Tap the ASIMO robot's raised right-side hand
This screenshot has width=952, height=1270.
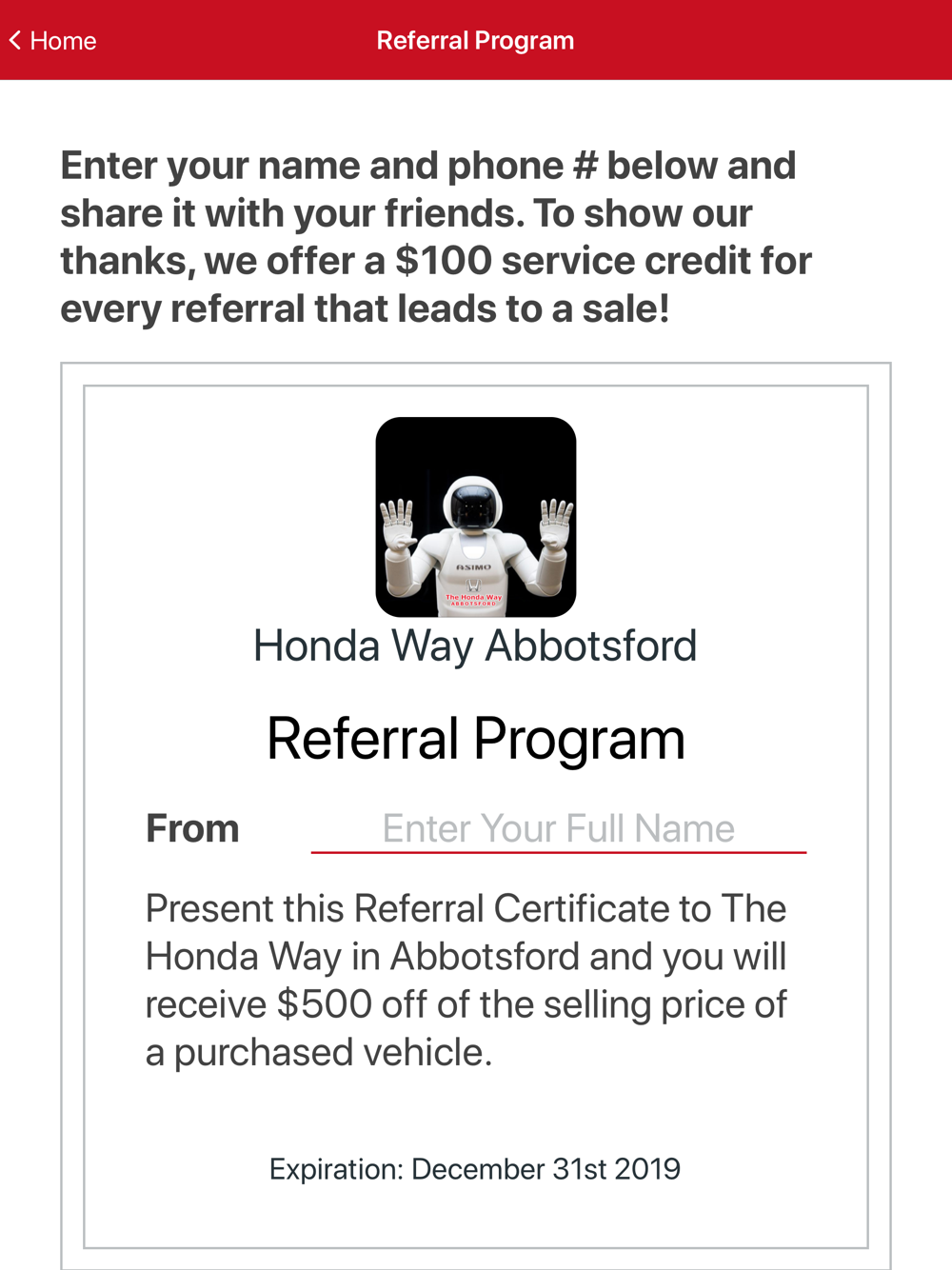coord(556,526)
